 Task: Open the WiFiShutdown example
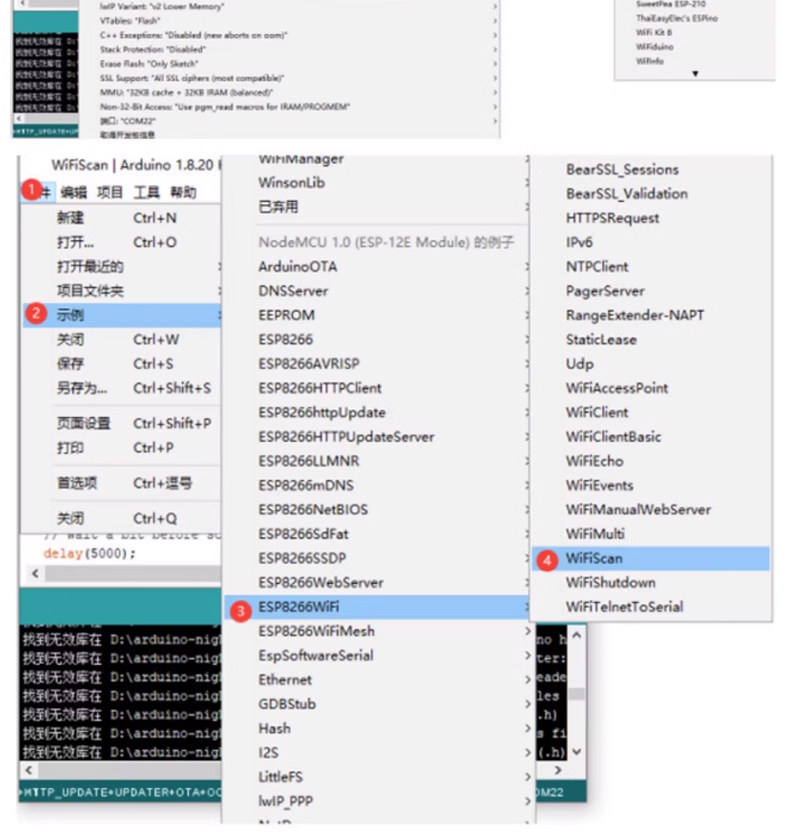(x=651, y=582)
